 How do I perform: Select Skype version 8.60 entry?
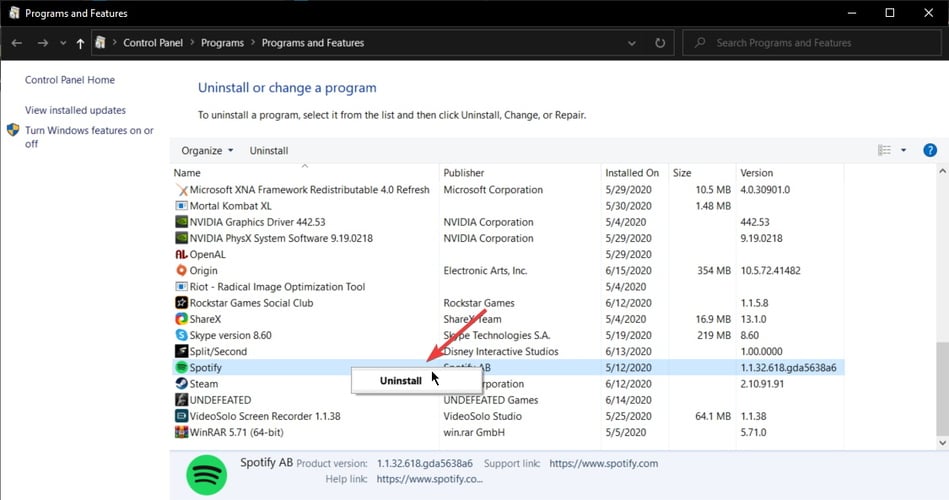click(x=230, y=335)
